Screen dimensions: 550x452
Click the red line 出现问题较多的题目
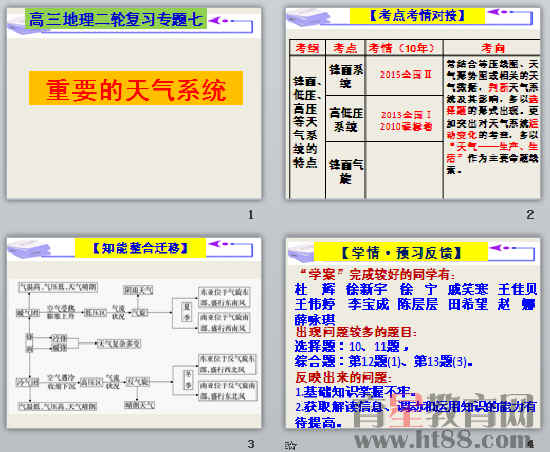click(356, 331)
